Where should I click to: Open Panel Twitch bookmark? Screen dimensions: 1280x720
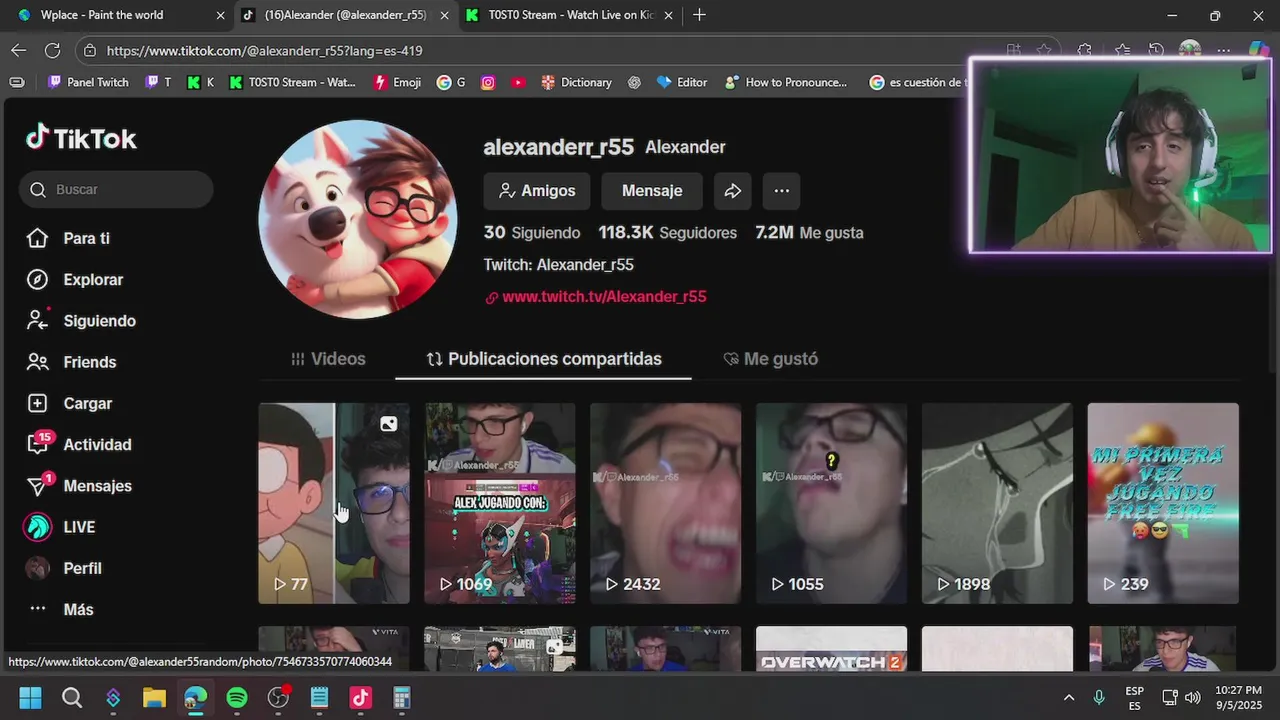point(88,83)
